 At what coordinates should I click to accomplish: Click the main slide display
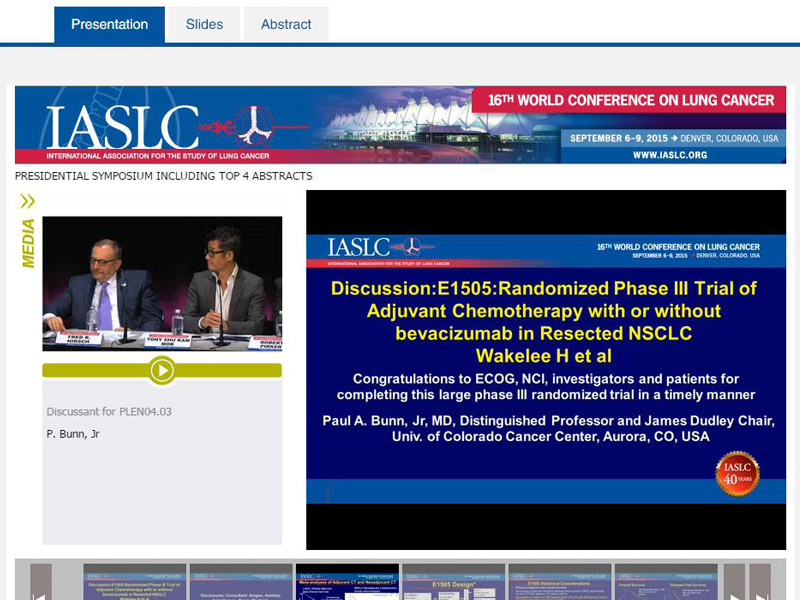546,370
